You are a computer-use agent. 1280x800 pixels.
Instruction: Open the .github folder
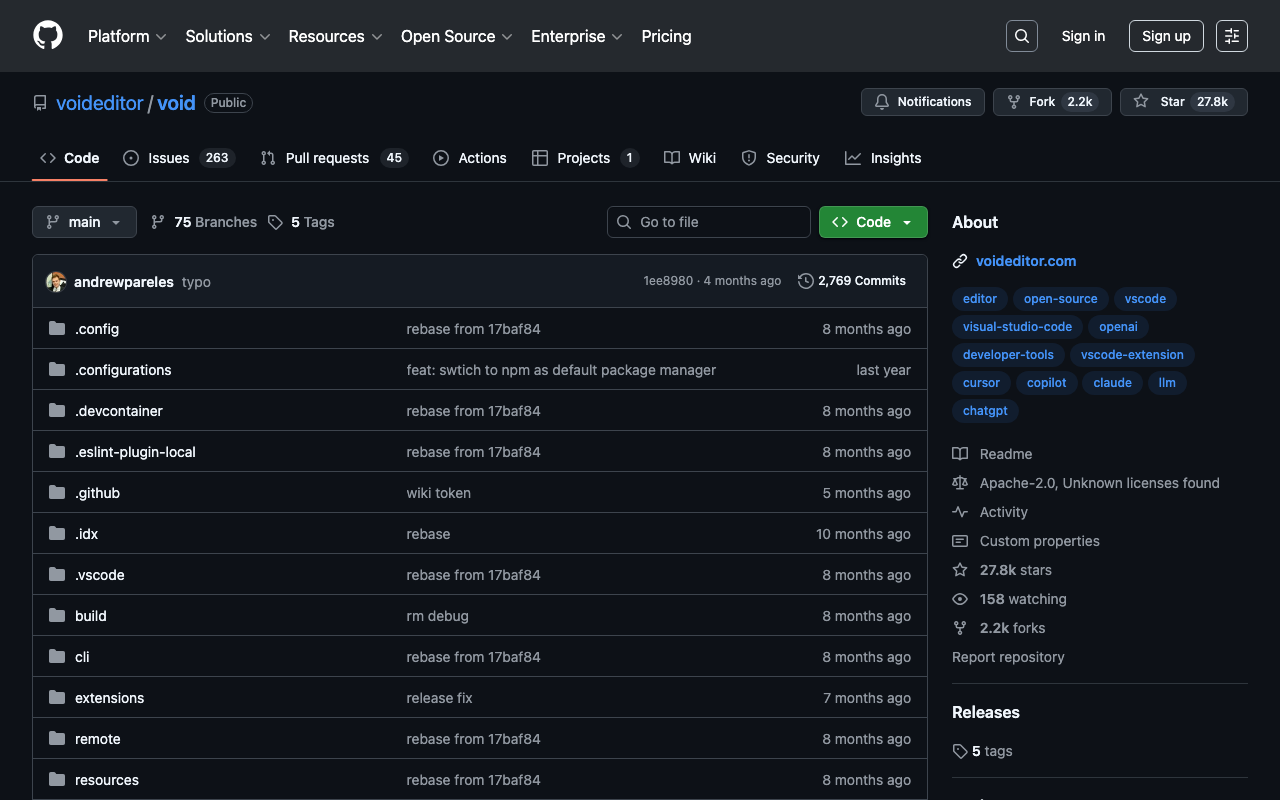pyautogui.click(x=97, y=493)
